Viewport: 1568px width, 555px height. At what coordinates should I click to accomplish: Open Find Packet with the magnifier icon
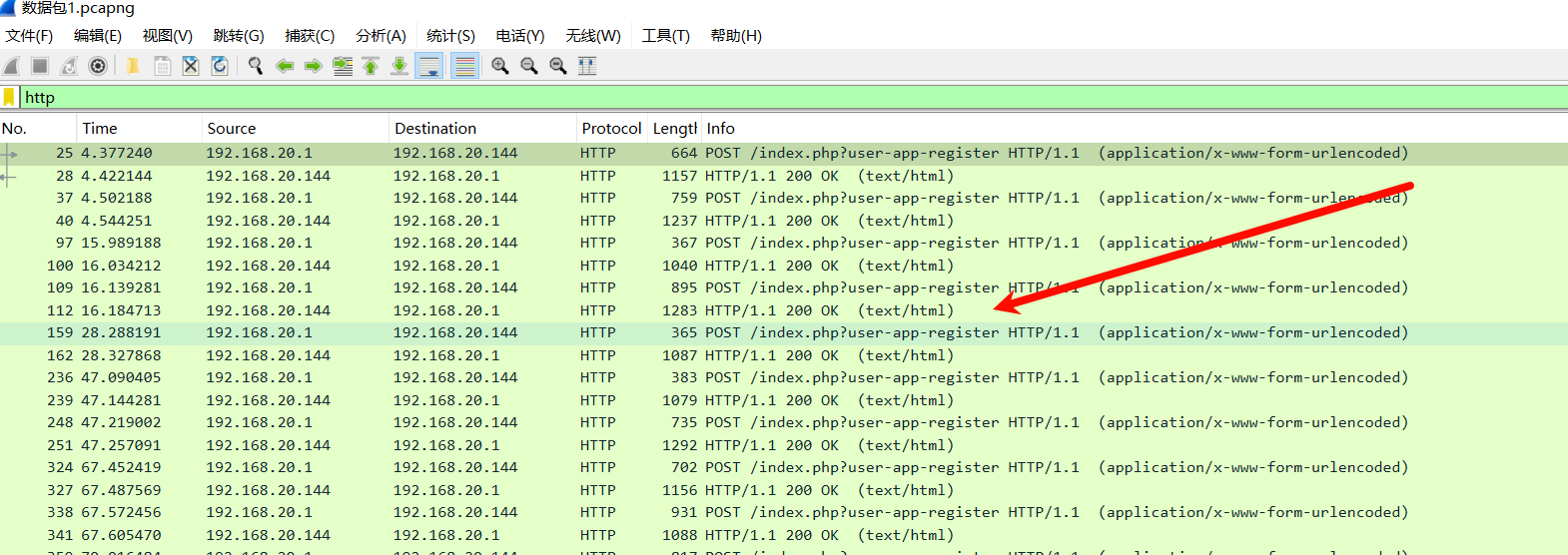pos(256,66)
